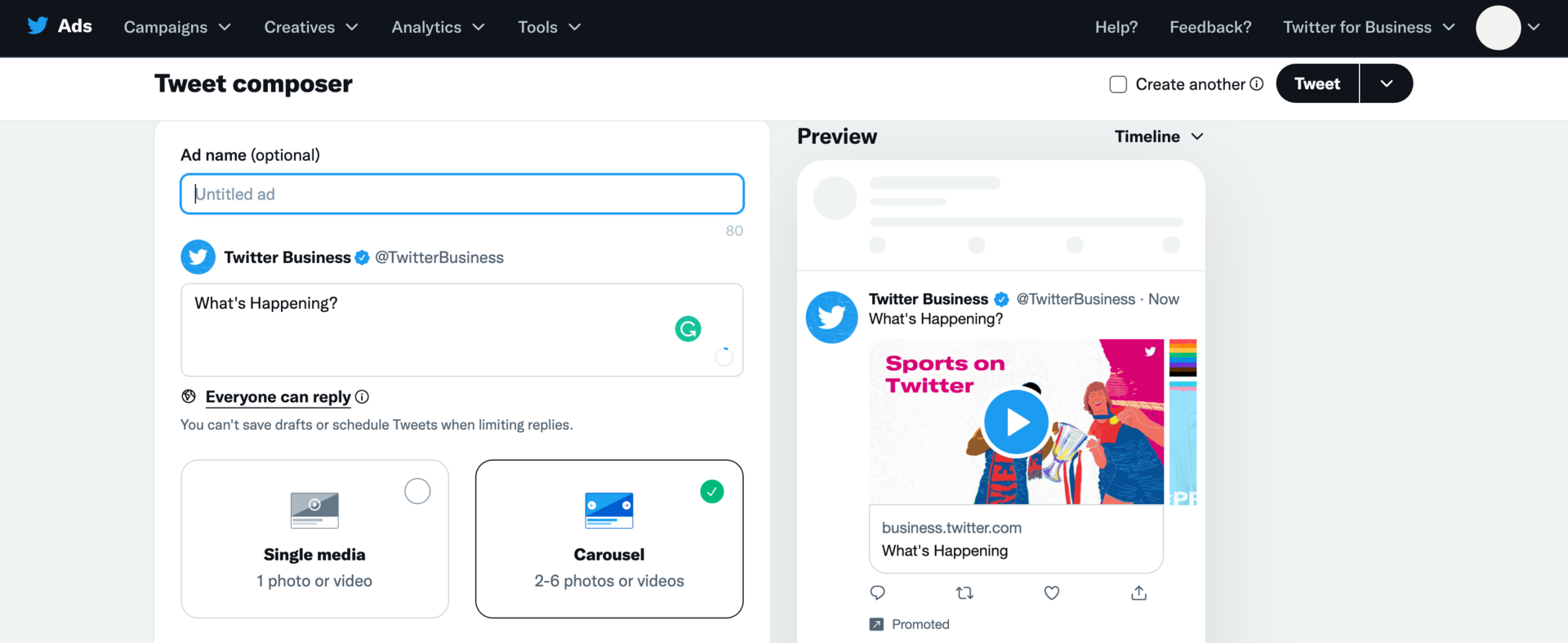
Task: Click the reply icon under the preview tweet
Action: point(878,592)
